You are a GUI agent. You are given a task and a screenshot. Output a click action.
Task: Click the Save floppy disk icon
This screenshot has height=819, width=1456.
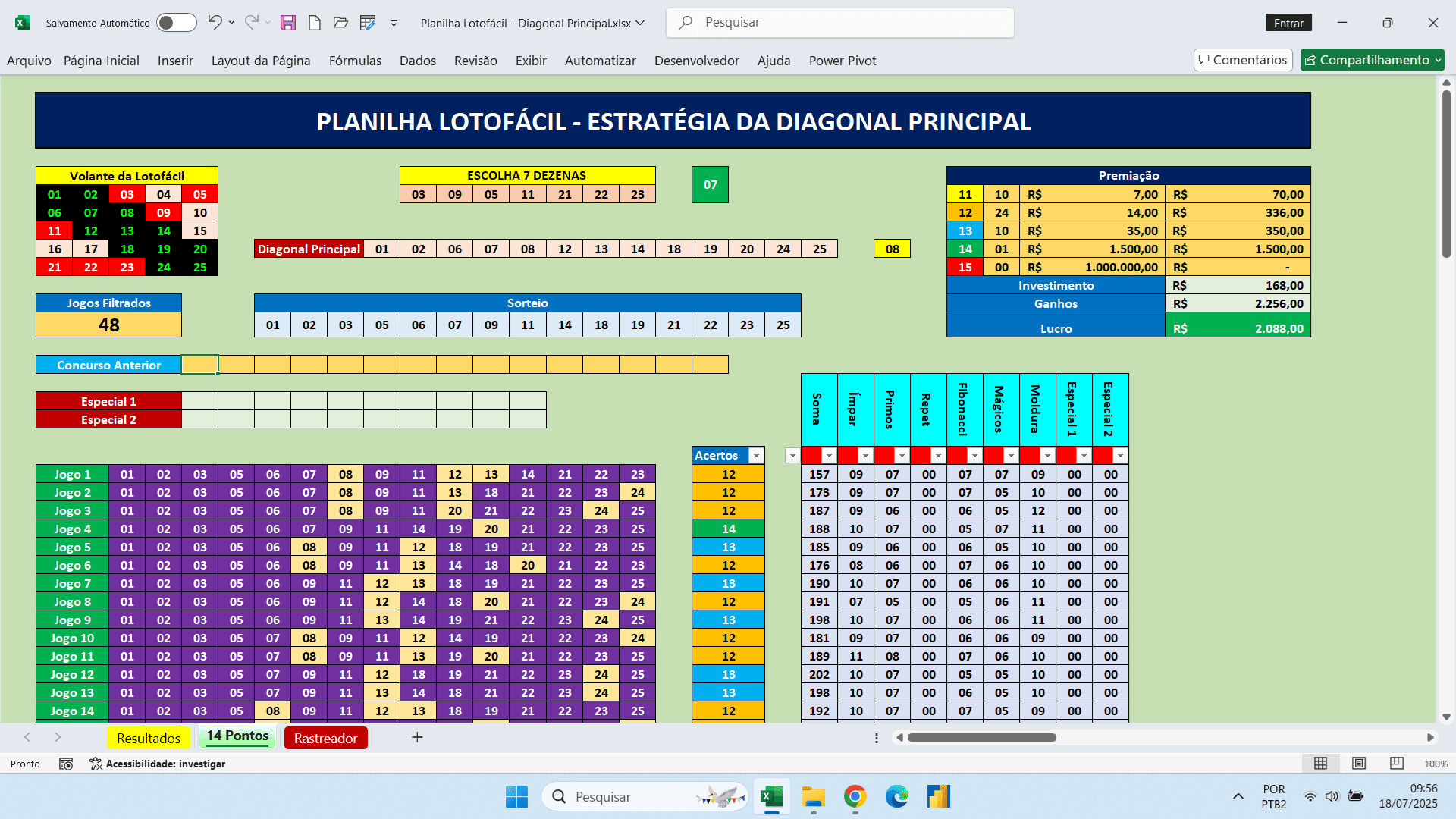coord(288,23)
